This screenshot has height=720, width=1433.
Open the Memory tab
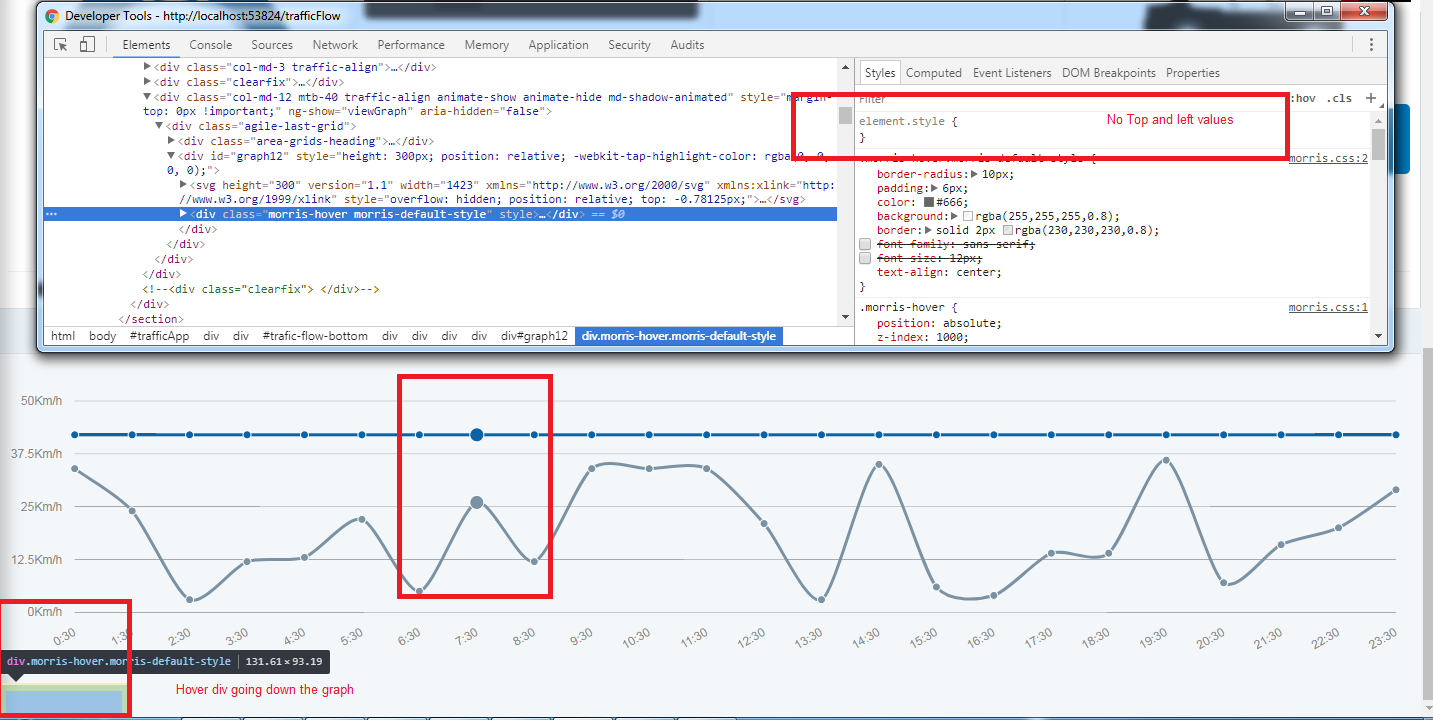coord(487,45)
